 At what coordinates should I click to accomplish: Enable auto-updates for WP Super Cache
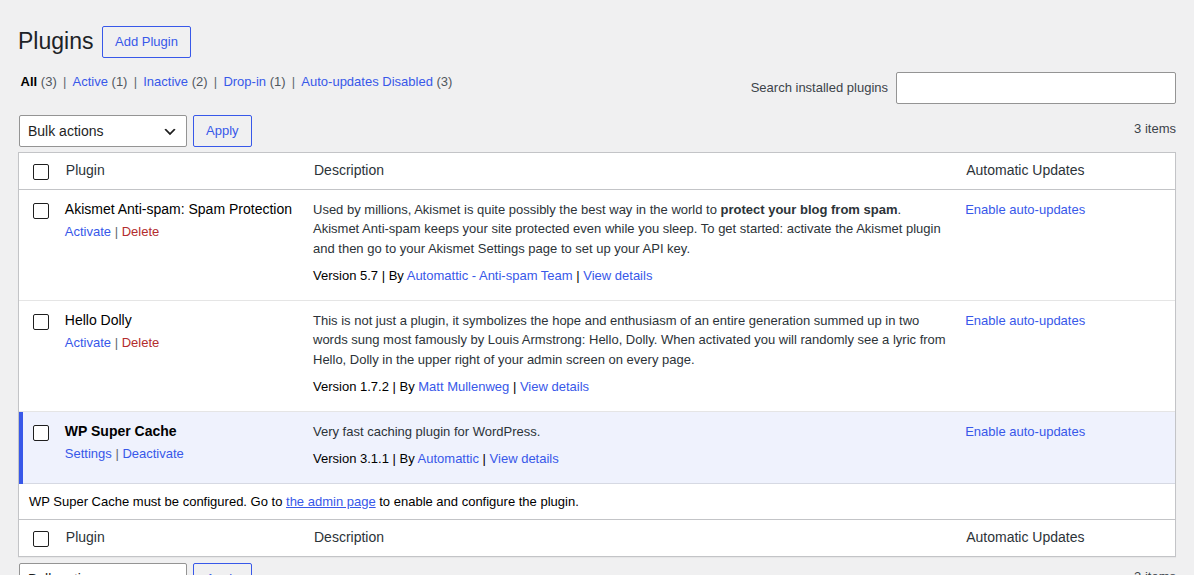coord(1025,432)
